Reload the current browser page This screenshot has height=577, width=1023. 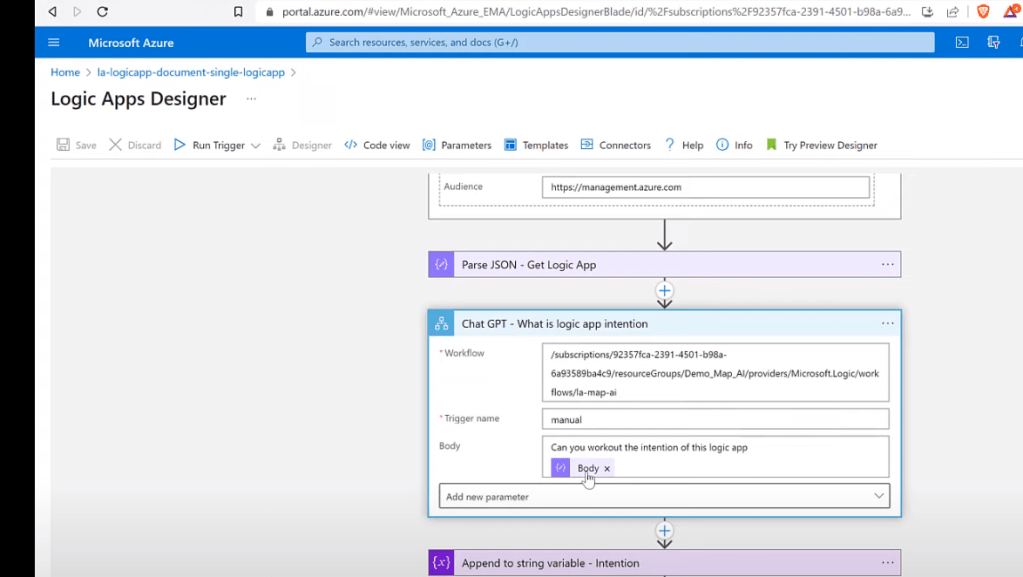coord(102,11)
